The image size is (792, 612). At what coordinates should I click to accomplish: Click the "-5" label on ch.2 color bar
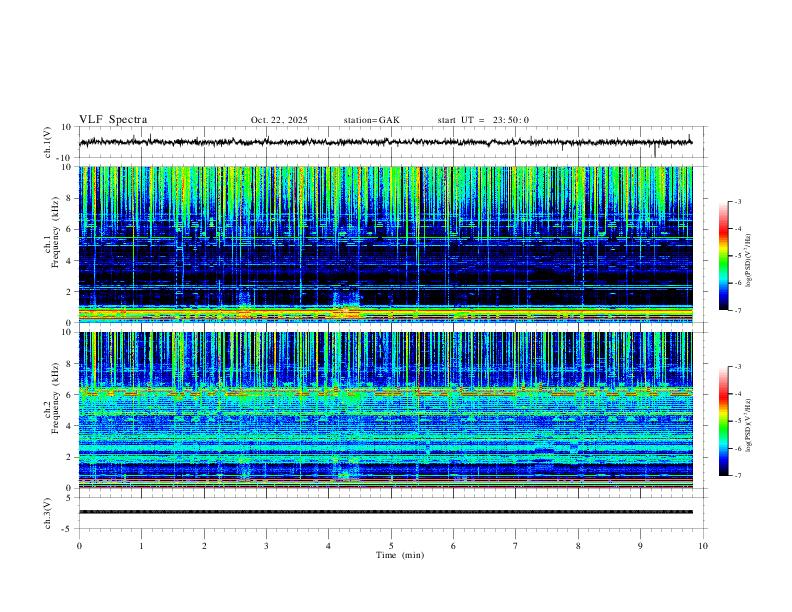(x=737, y=421)
